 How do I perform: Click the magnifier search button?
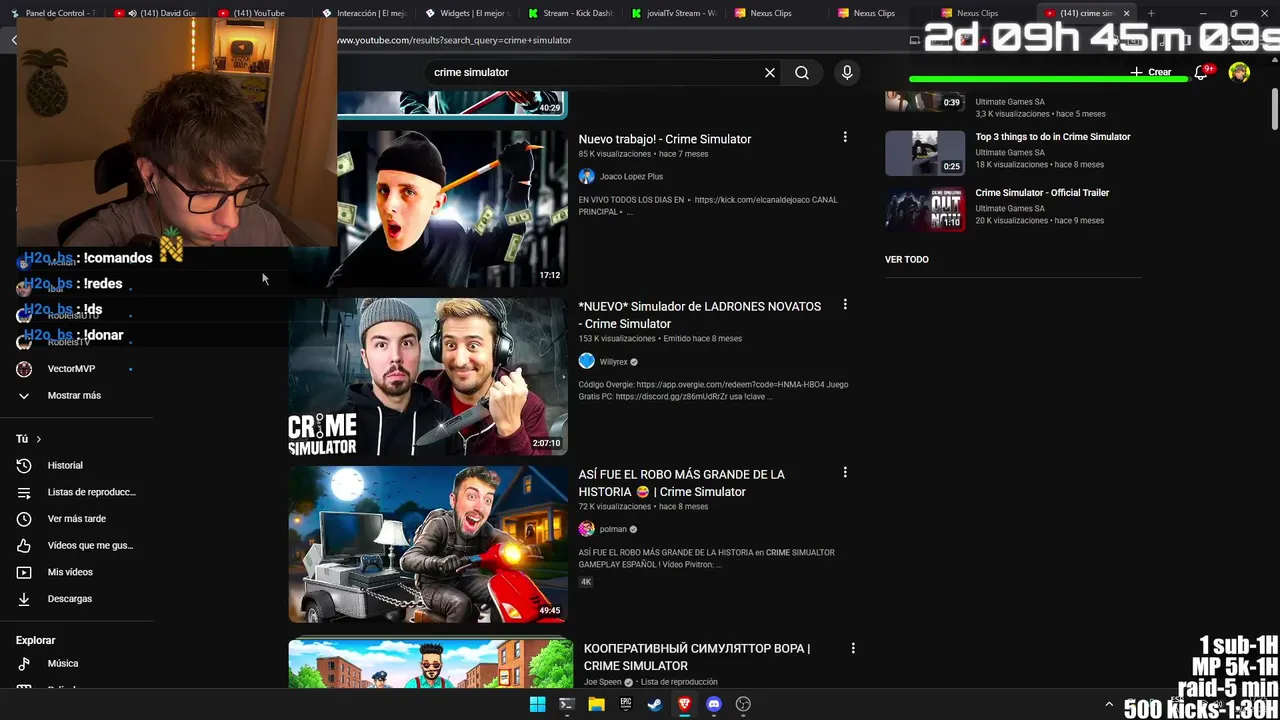tap(802, 72)
